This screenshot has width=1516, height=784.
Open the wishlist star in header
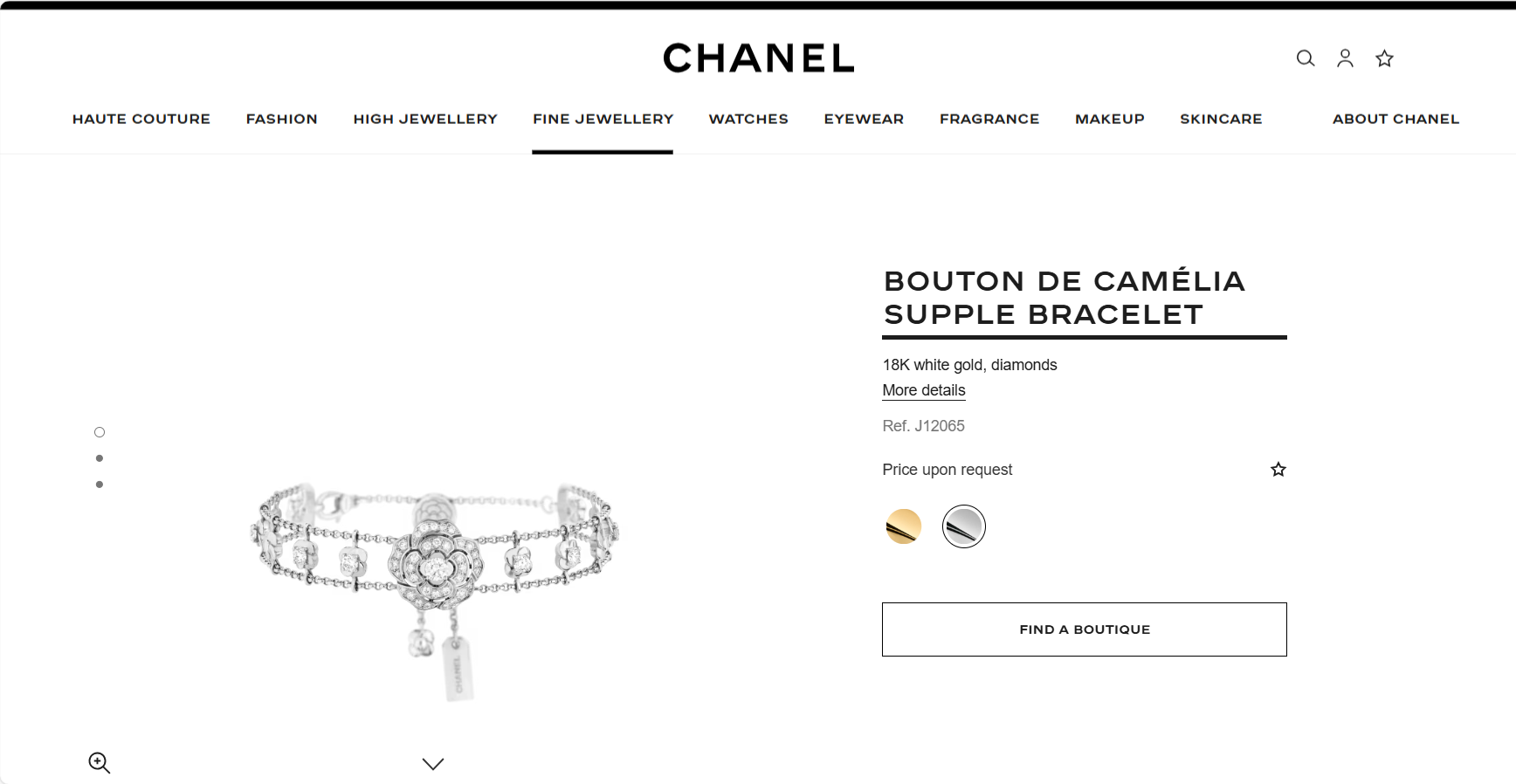(1384, 58)
